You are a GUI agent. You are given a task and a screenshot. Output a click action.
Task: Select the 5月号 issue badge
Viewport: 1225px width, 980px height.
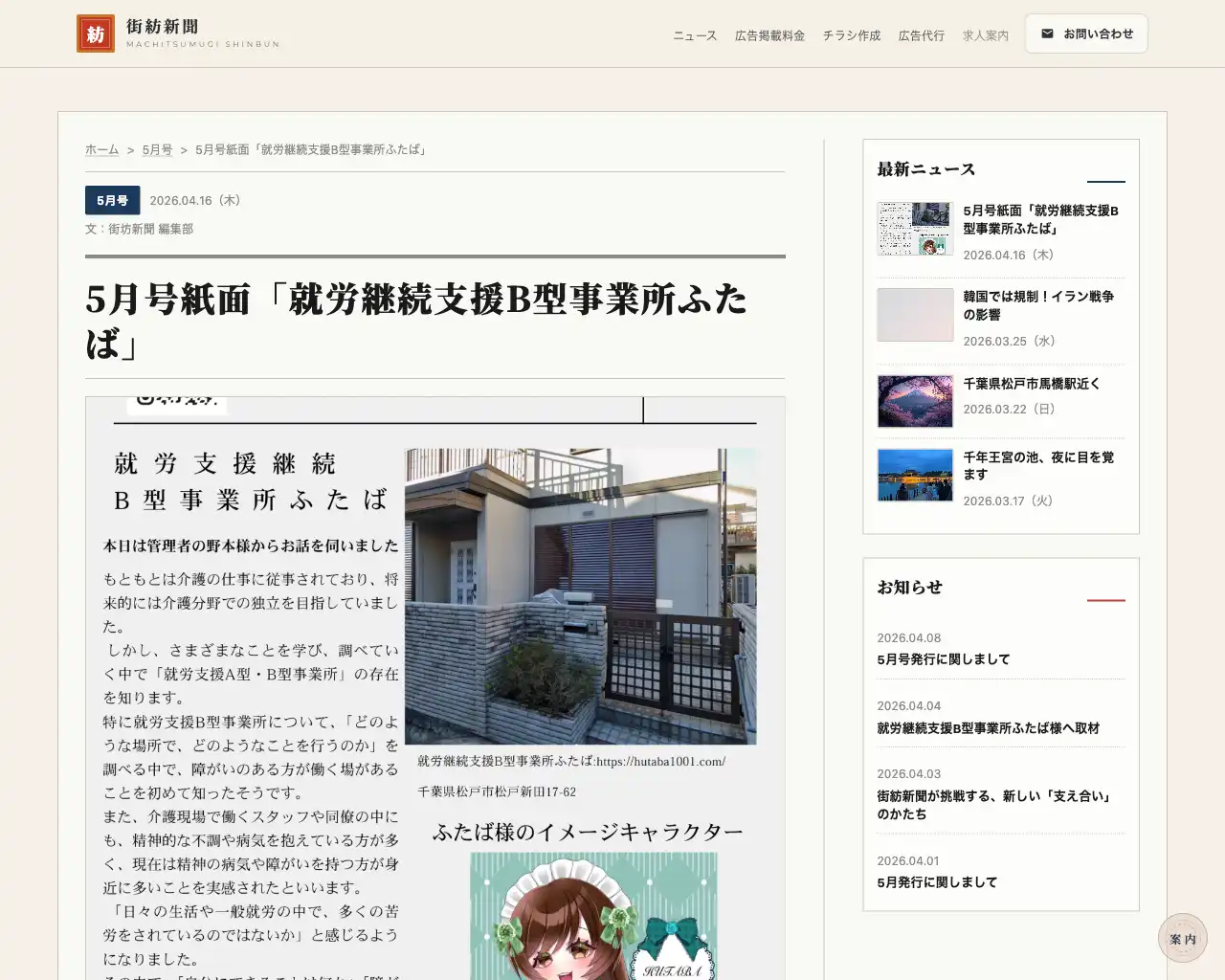coord(111,200)
